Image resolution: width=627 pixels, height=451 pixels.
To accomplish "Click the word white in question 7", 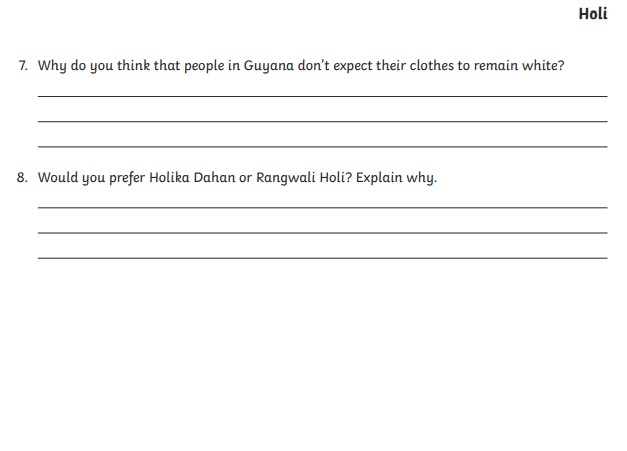I will point(541,66).
